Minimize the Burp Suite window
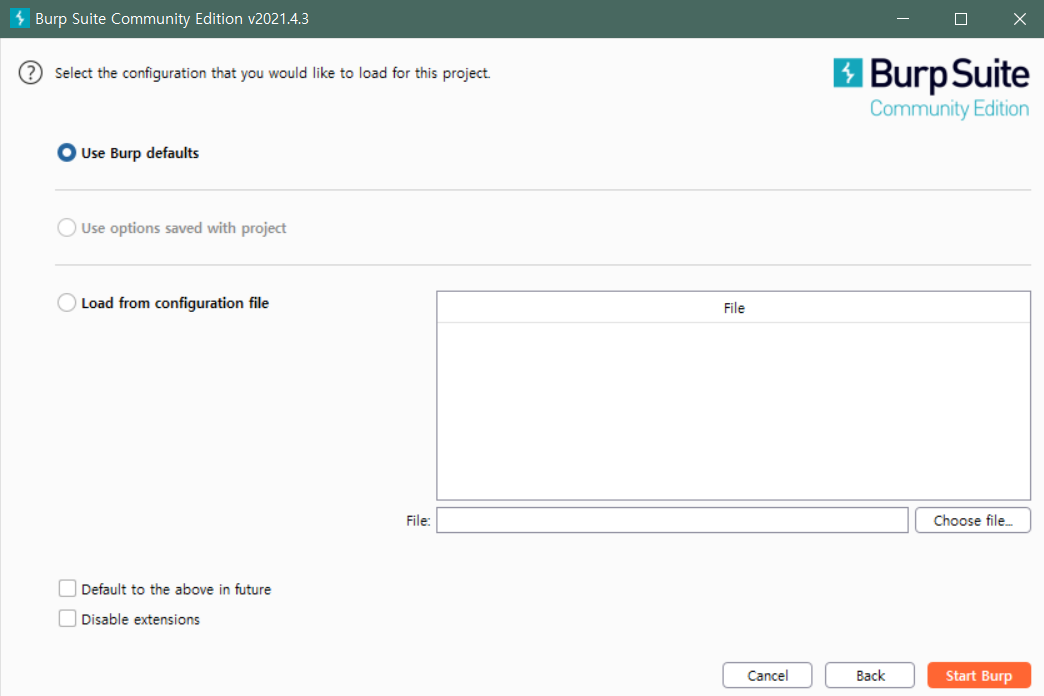The height and width of the screenshot is (696, 1044). click(x=903, y=19)
